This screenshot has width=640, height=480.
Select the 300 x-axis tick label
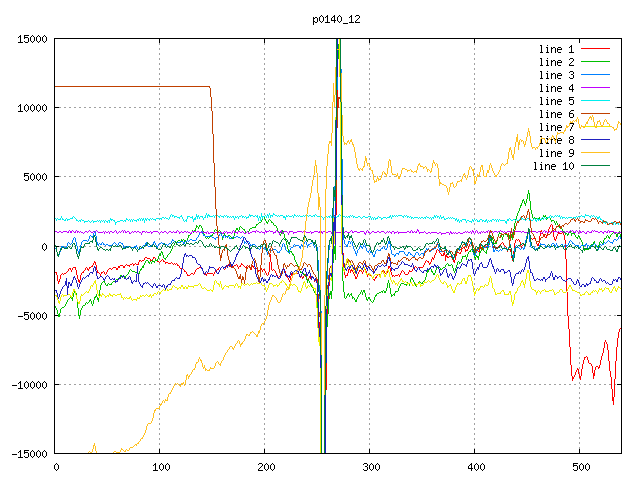pos(370,467)
